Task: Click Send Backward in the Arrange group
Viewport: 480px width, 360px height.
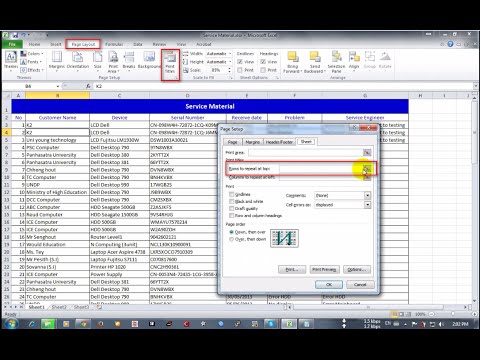Action: tap(314, 62)
